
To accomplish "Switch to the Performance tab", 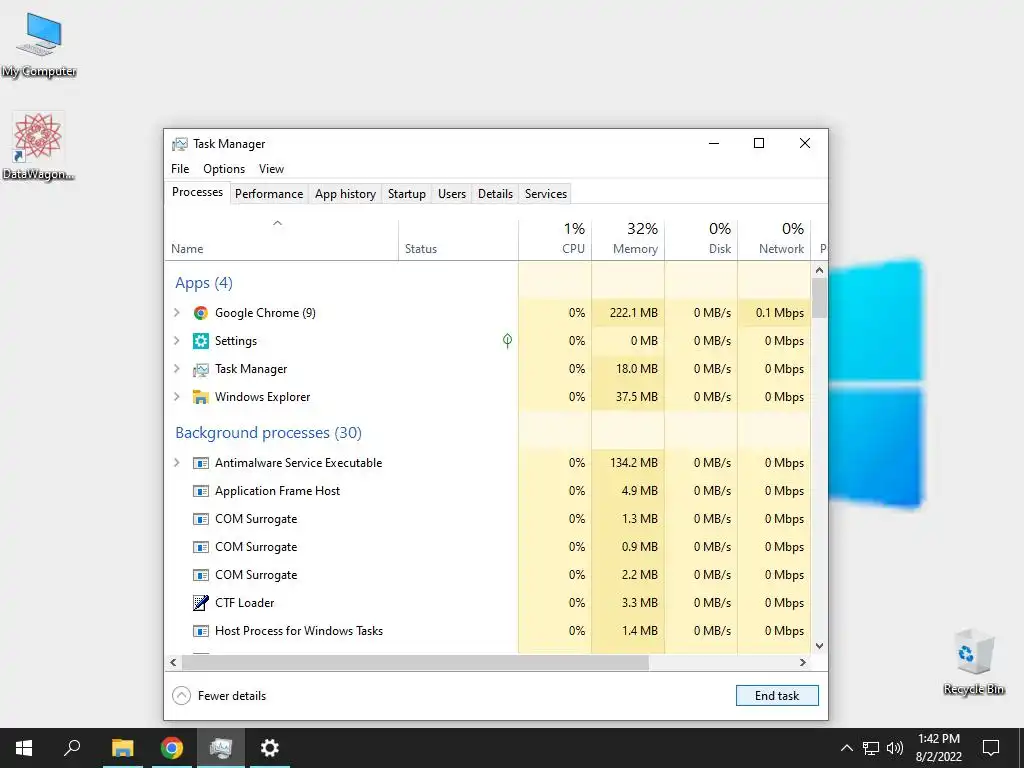I will click(269, 194).
